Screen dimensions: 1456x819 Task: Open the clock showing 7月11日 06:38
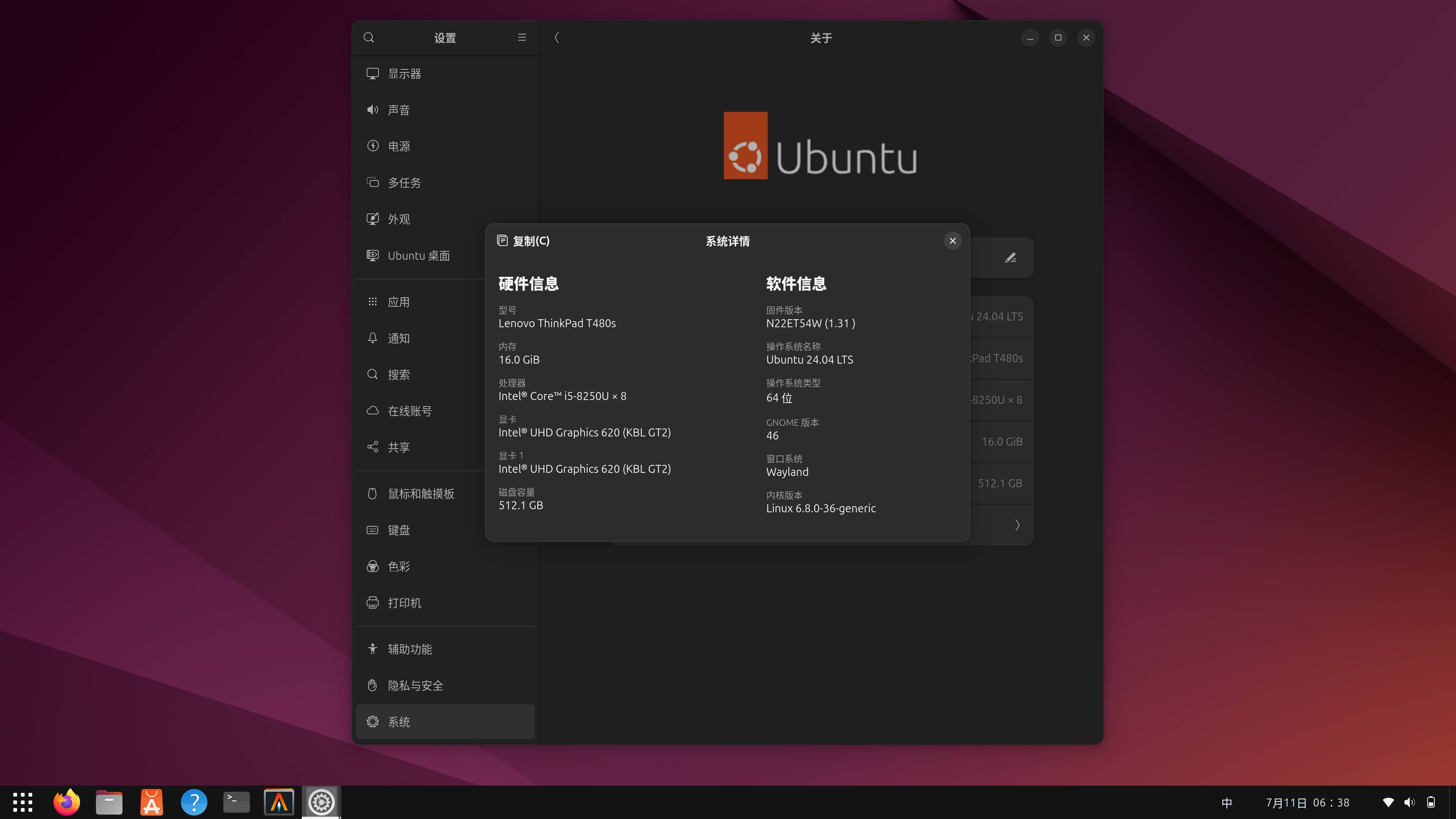pos(1307,803)
